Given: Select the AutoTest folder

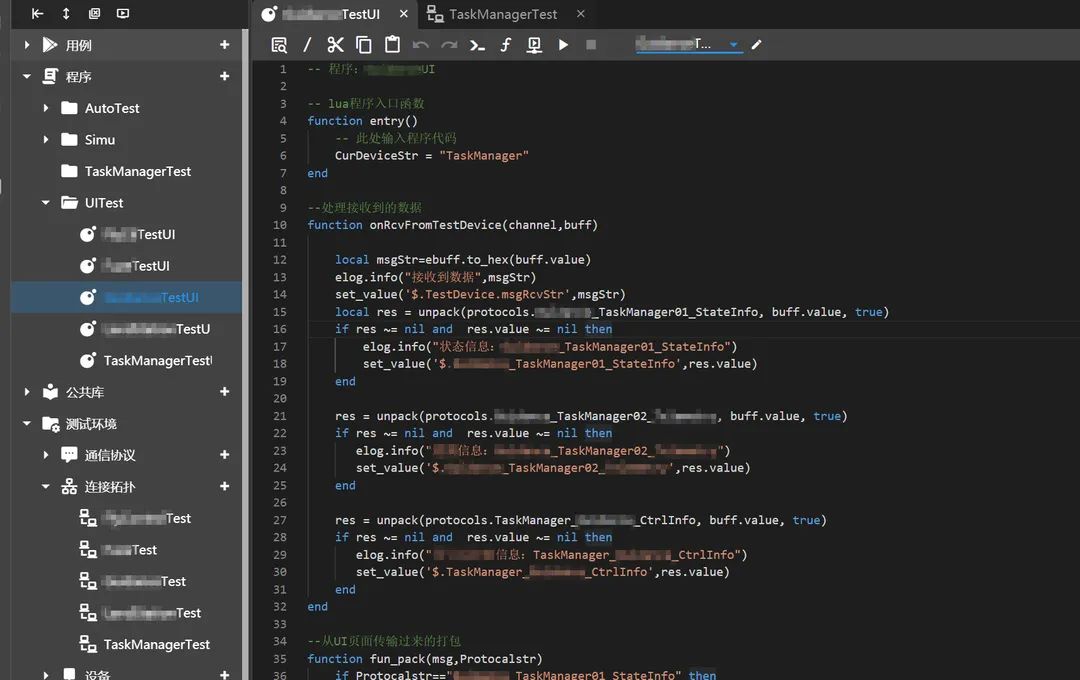Looking at the screenshot, I should coord(112,108).
